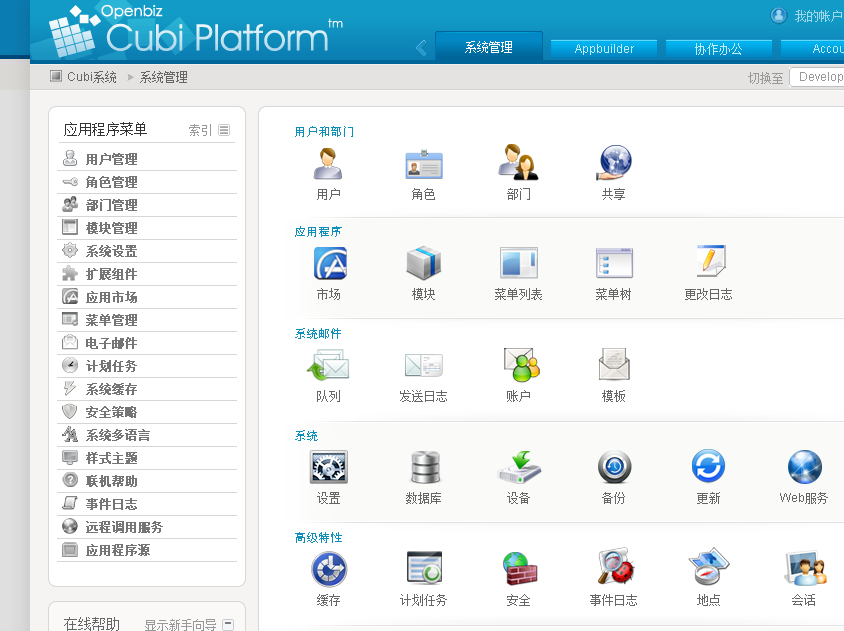Click the left arrow before the tabs
The width and height of the screenshot is (844, 631).
[x=421, y=48]
